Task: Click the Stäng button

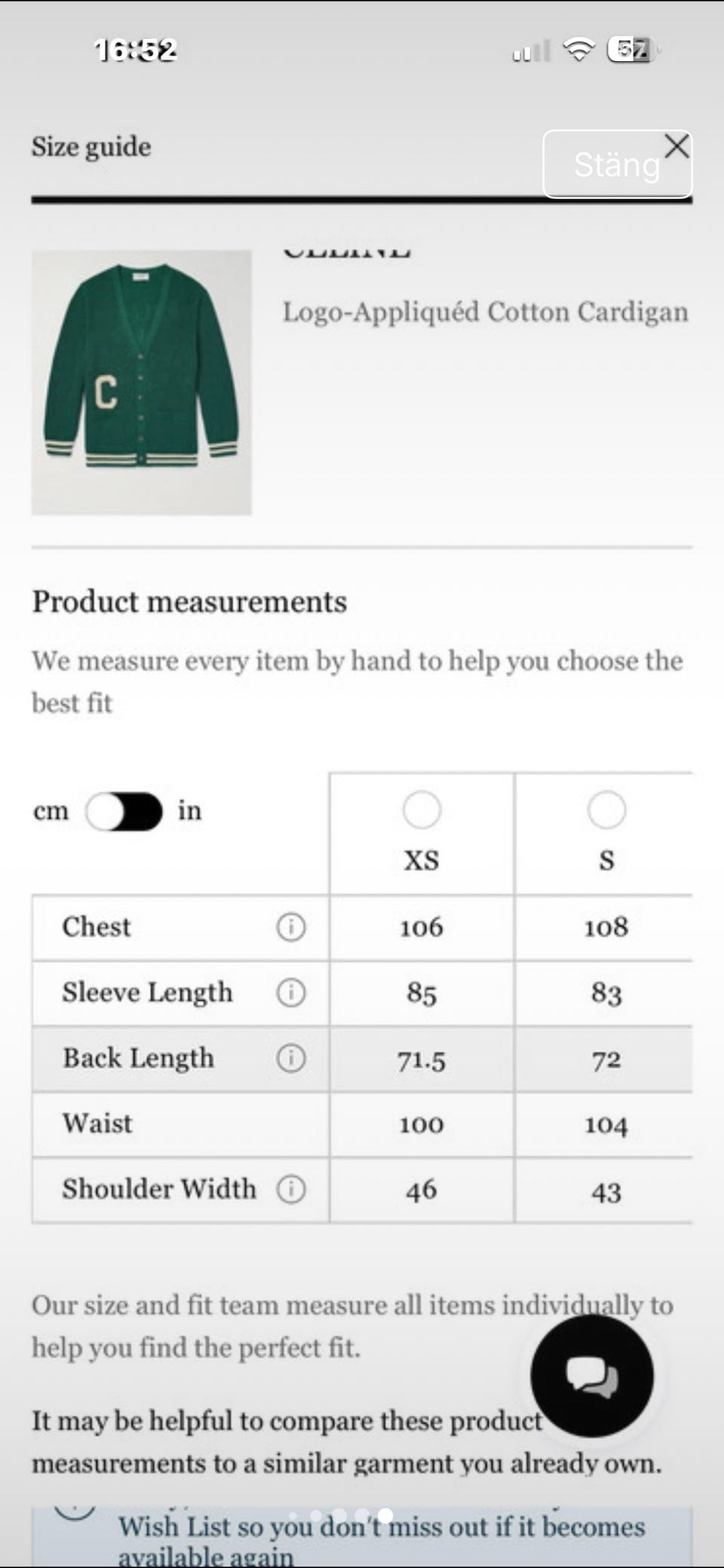Action: [617, 164]
